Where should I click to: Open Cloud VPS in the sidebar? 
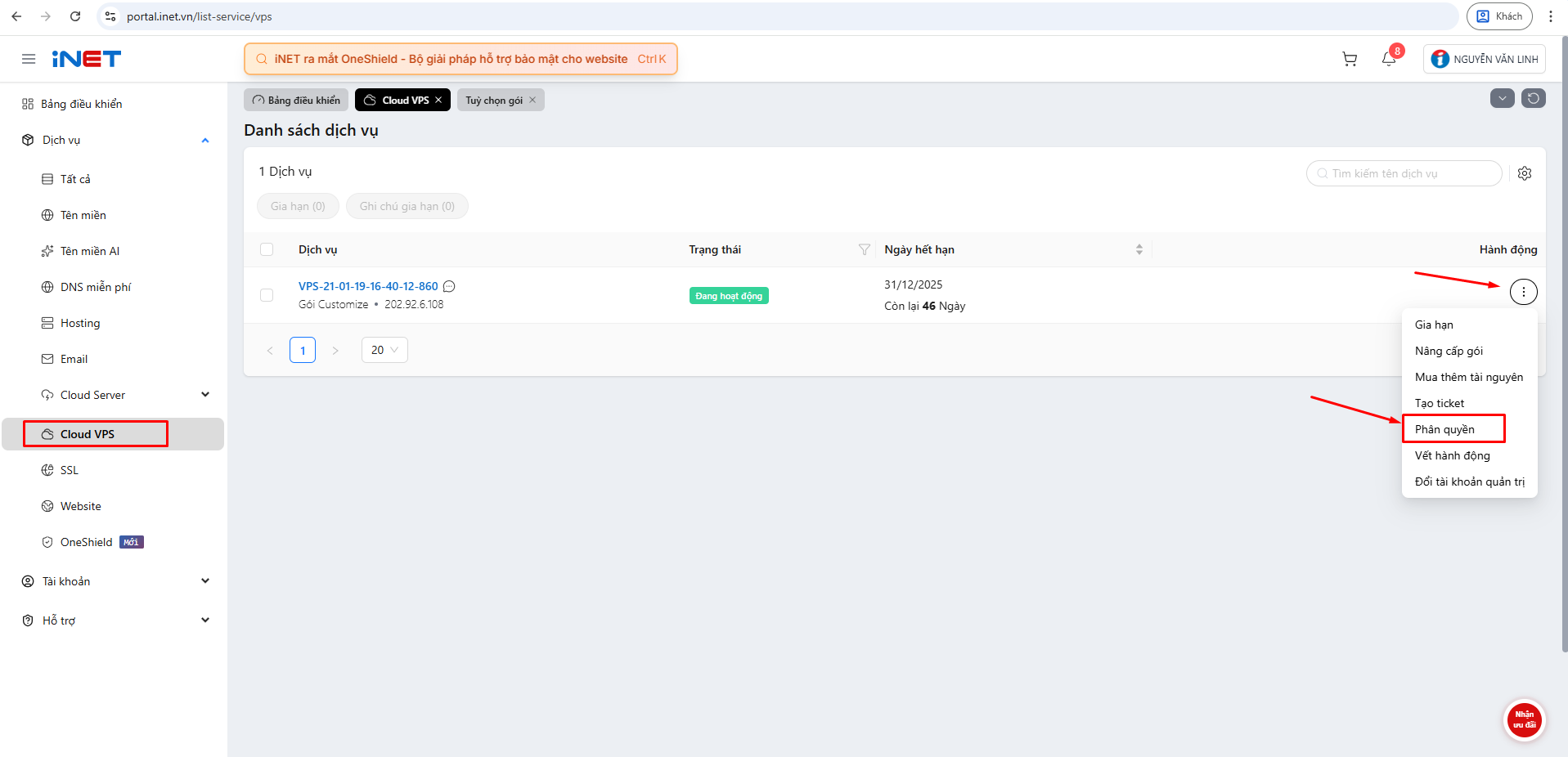pos(113,434)
